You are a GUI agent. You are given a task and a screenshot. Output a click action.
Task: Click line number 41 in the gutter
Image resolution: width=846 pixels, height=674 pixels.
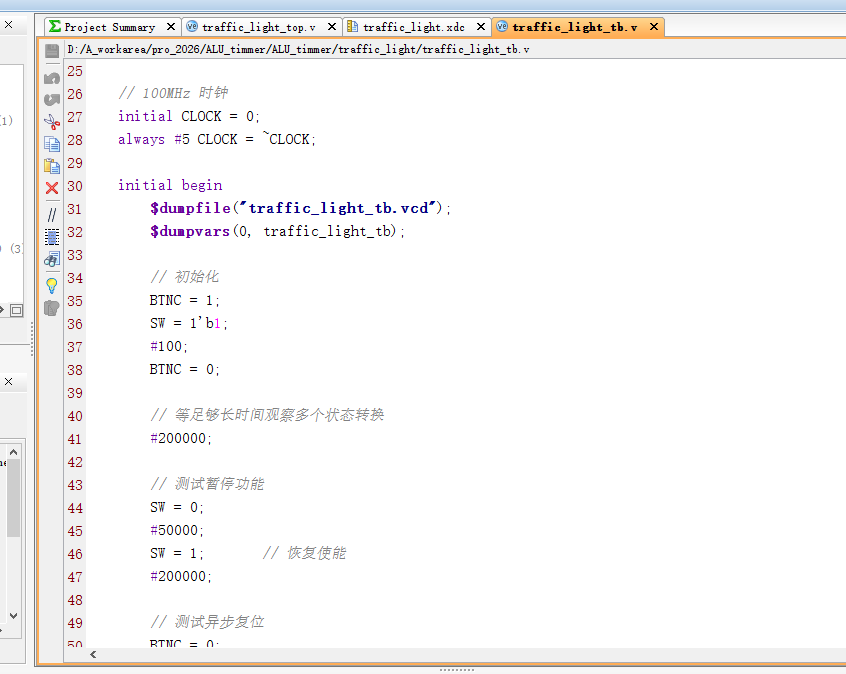click(75, 439)
